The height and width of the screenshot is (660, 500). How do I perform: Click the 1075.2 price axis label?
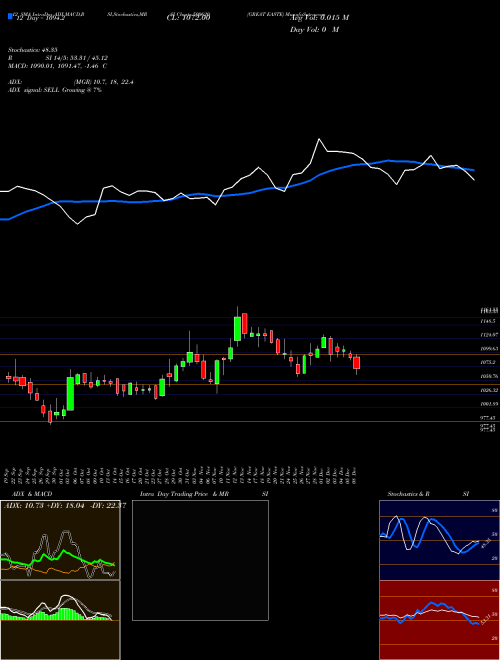[490, 362]
